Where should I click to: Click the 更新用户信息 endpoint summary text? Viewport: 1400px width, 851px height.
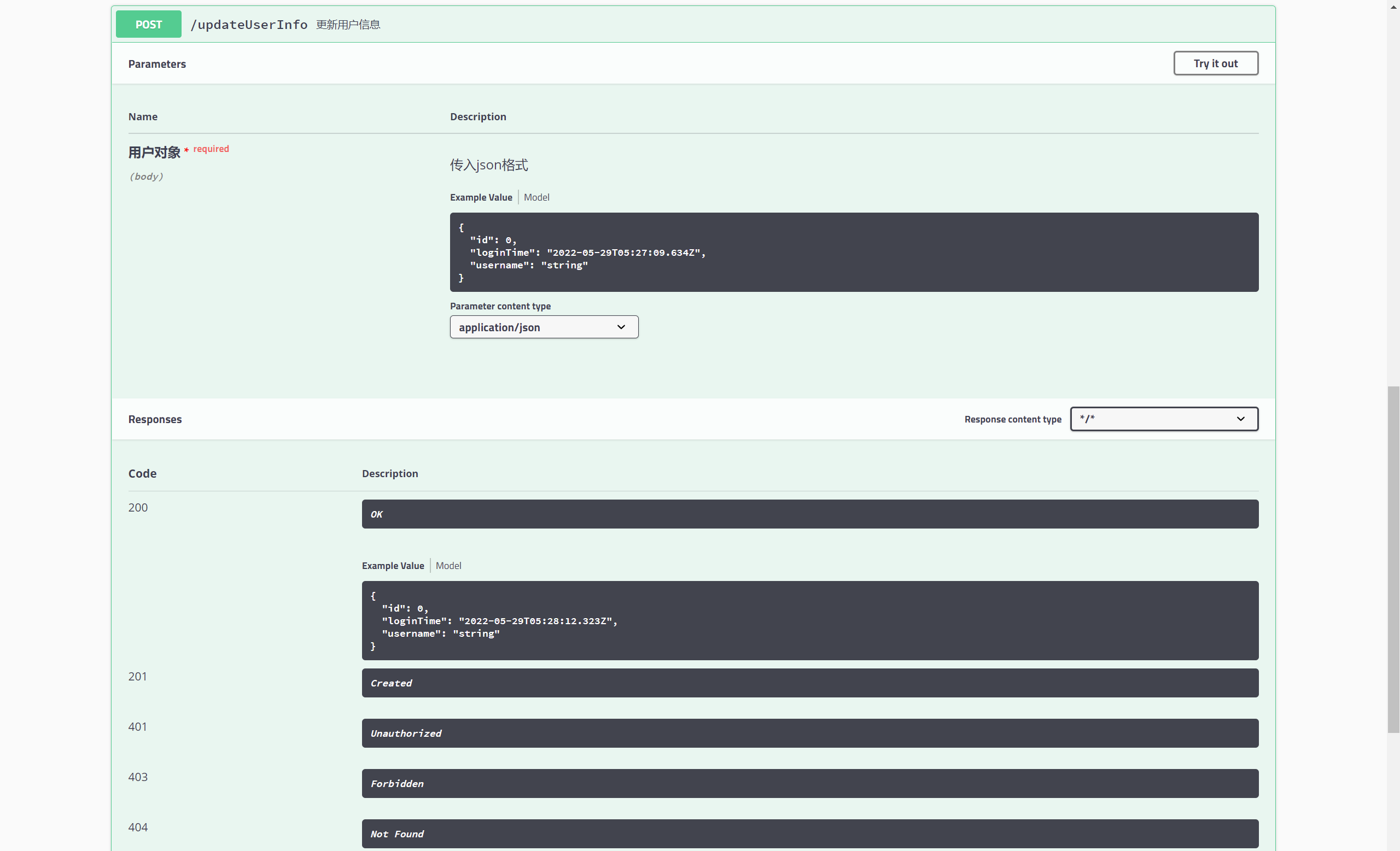348,25
